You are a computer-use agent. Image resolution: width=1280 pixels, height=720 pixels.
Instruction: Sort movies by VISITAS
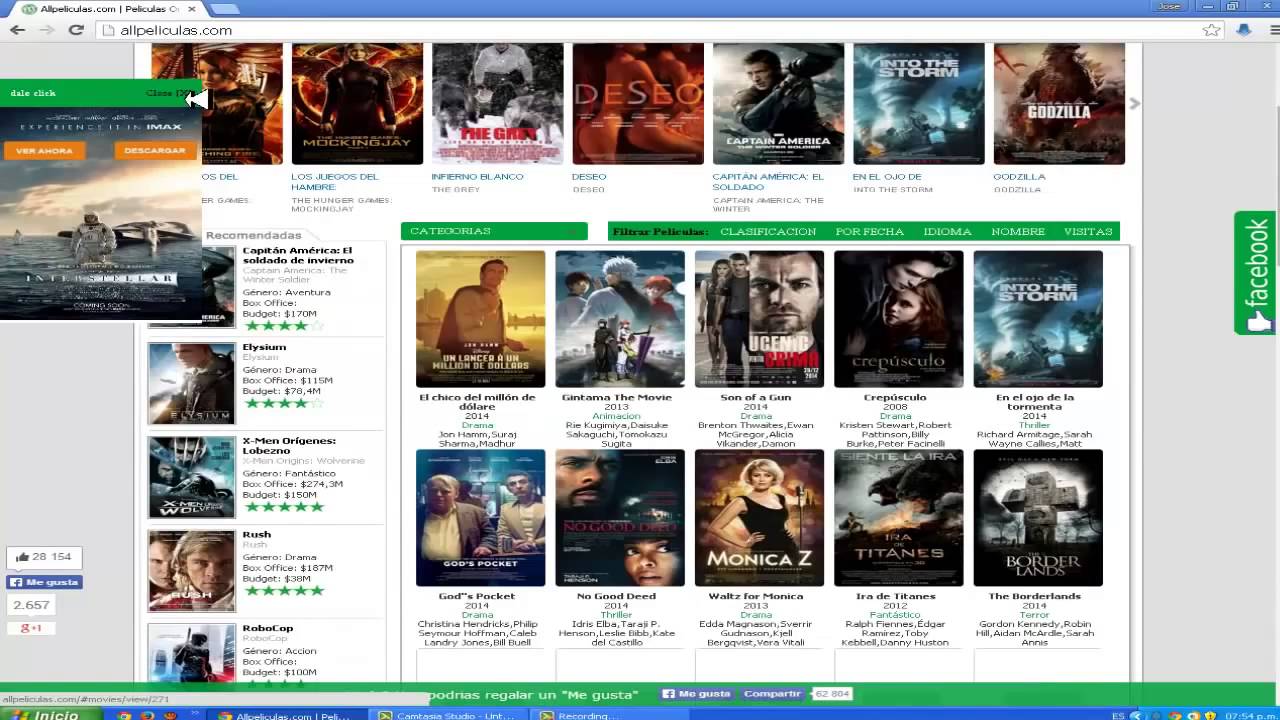click(x=1088, y=232)
